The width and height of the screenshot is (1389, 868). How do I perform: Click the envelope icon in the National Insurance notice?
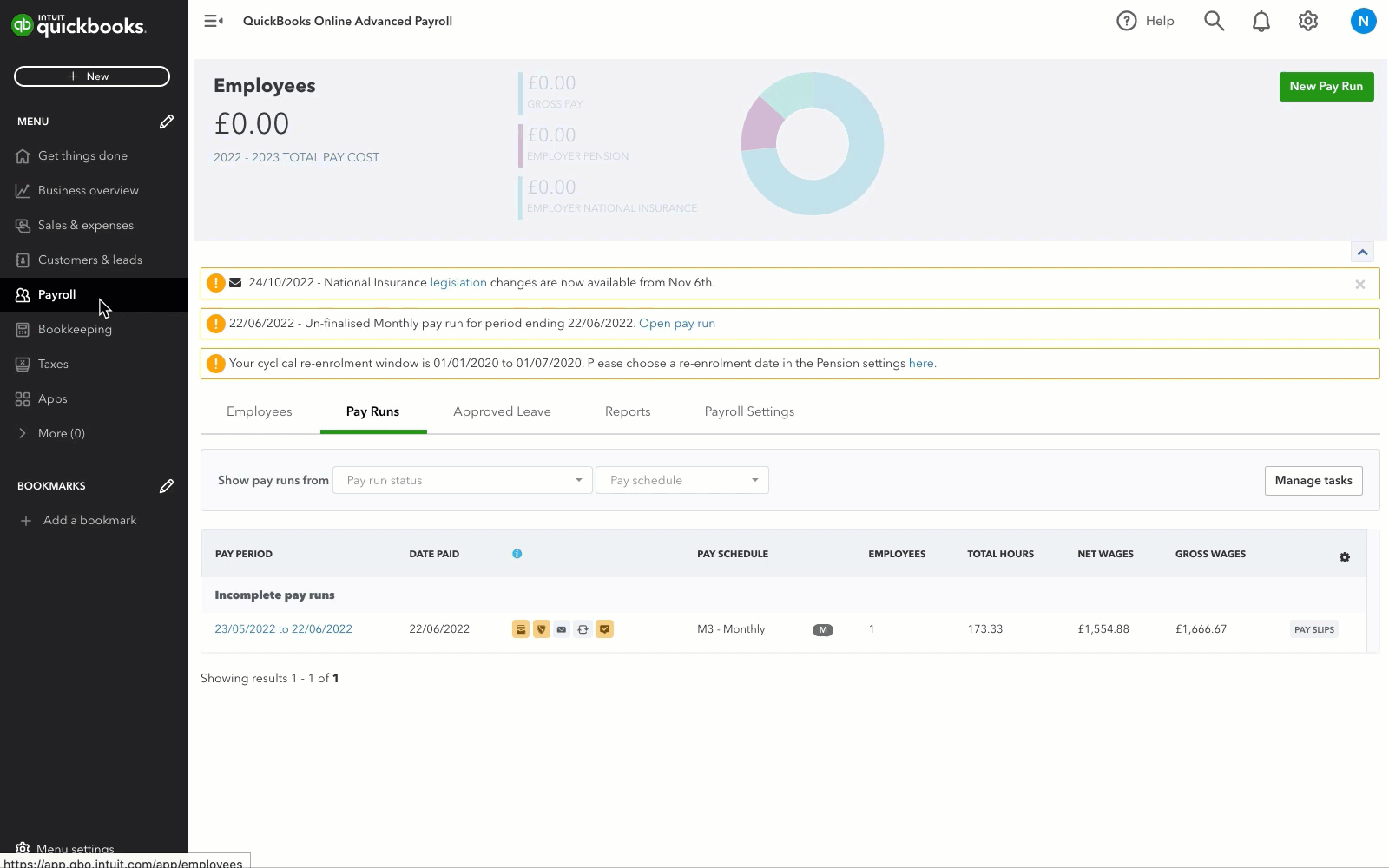pyautogui.click(x=235, y=283)
